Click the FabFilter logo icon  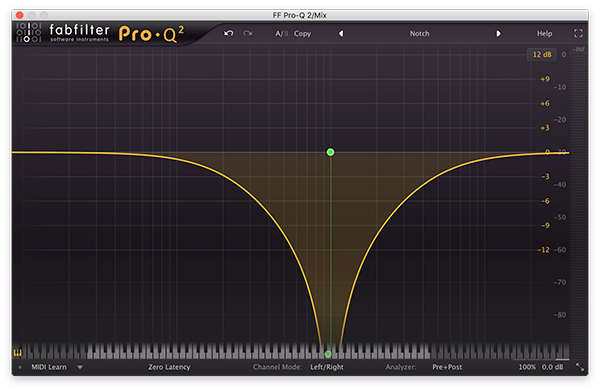click(x=29, y=33)
